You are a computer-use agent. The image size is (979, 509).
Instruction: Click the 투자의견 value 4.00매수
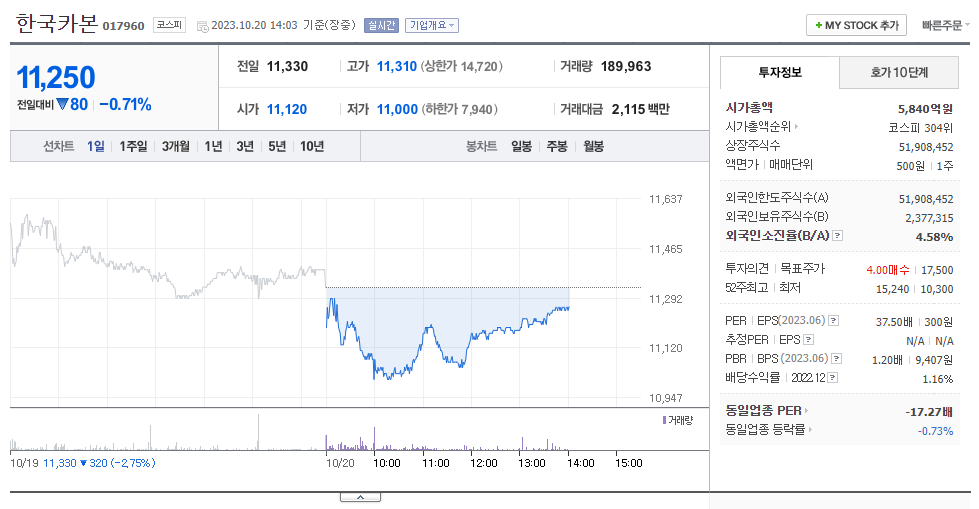[888, 270]
